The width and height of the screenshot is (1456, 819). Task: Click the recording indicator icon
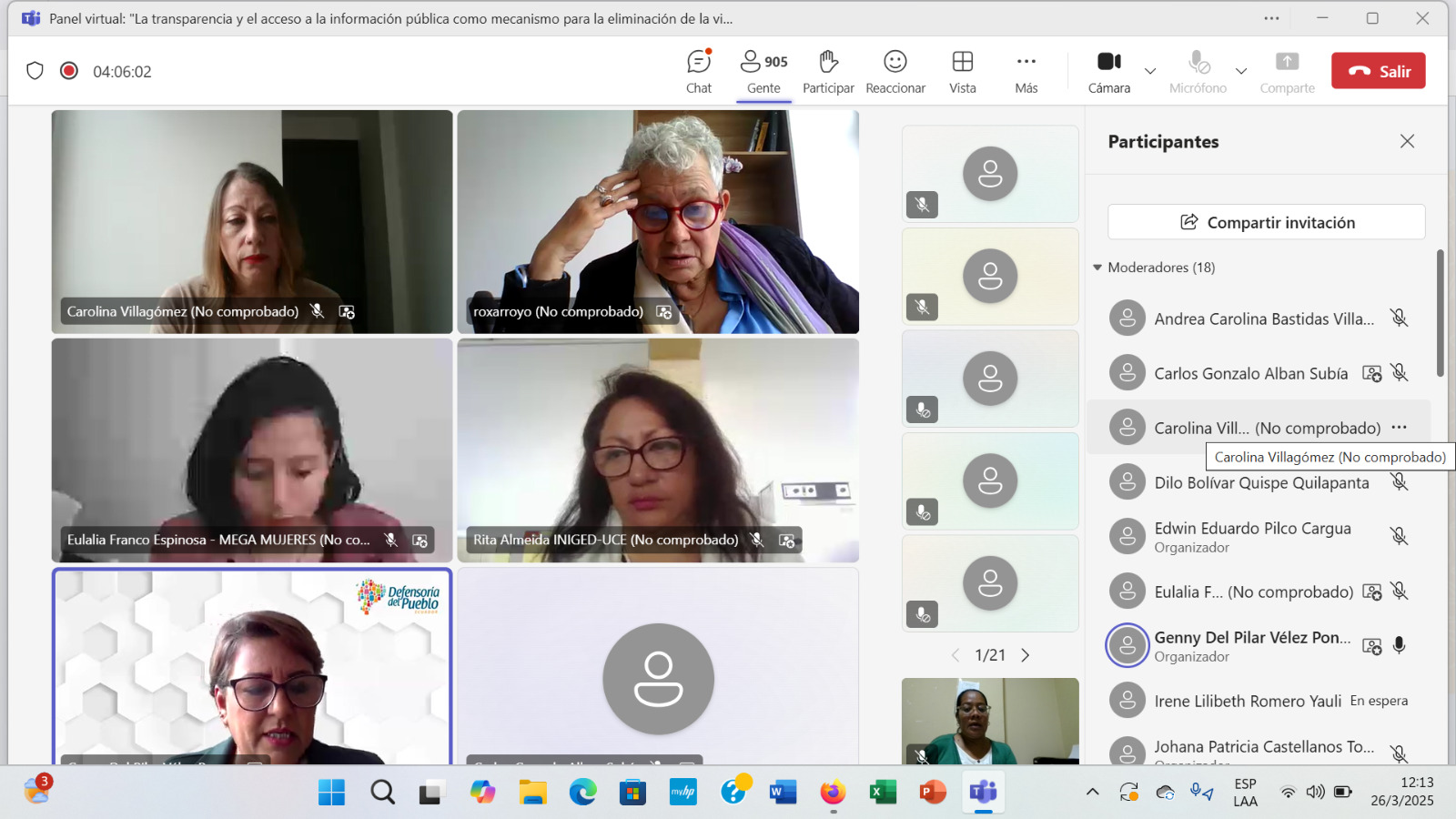pos(69,71)
